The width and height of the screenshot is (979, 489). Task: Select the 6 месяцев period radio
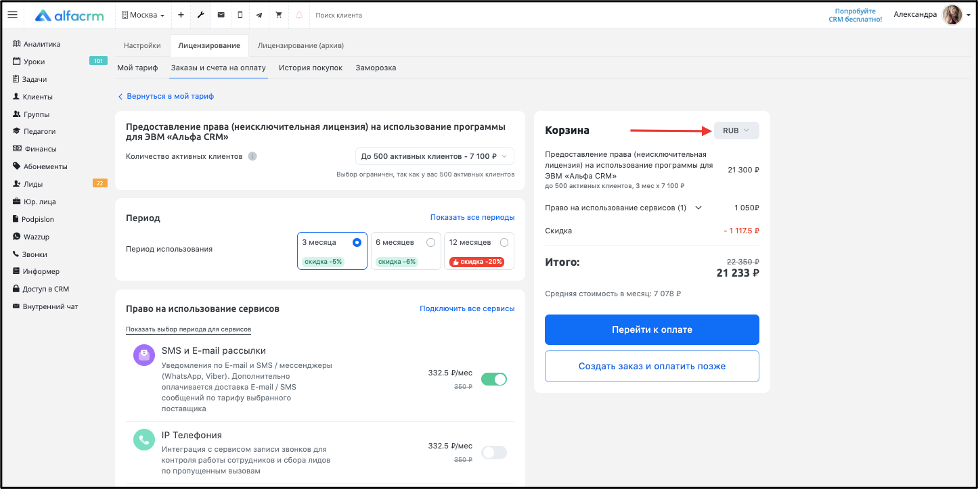pos(430,242)
